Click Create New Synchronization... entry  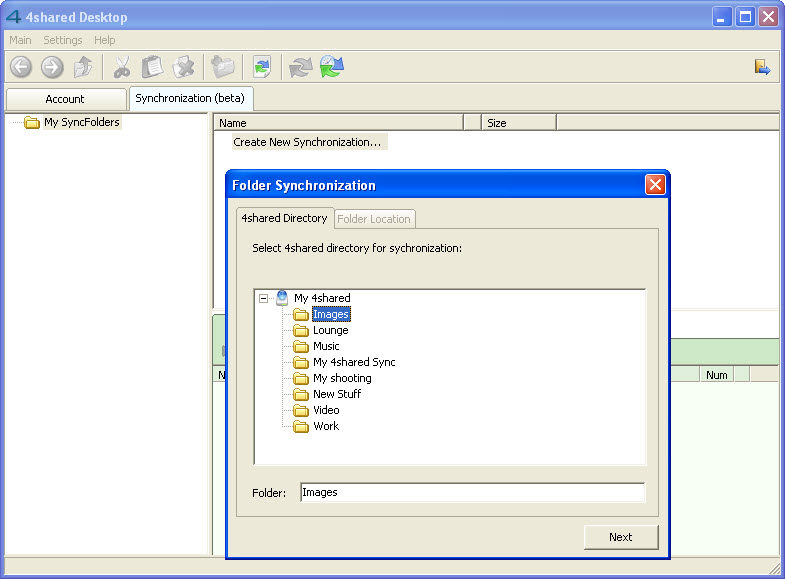click(307, 142)
